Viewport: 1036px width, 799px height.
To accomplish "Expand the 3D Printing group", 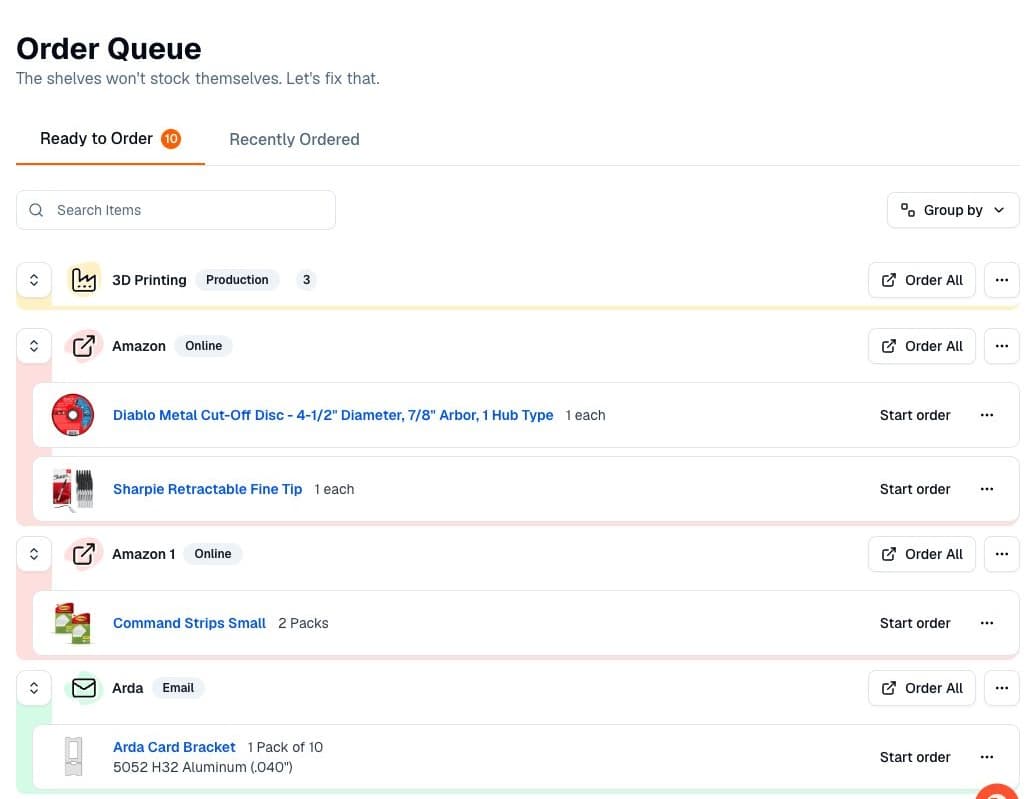I will [x=34, y=280].
